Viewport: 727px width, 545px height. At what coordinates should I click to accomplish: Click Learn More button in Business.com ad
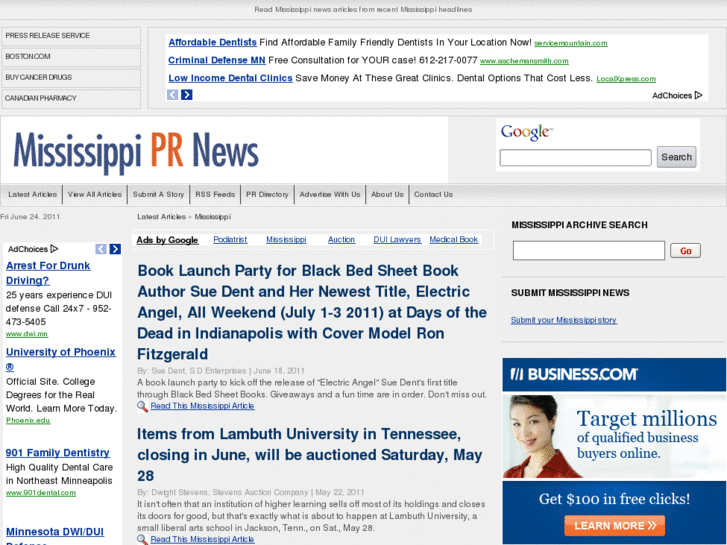coord(614,526)
